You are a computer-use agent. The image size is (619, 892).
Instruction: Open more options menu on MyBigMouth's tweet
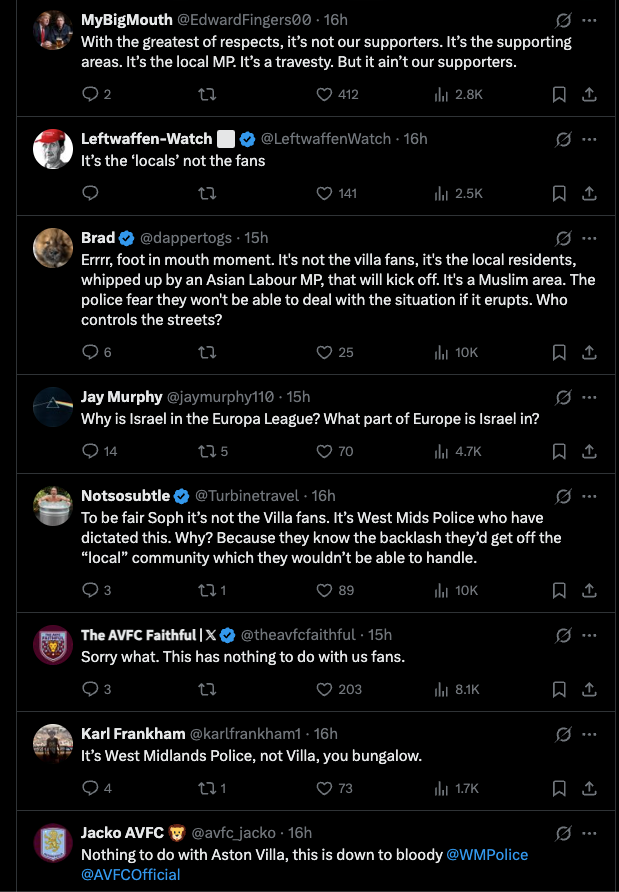click(589, 20)
